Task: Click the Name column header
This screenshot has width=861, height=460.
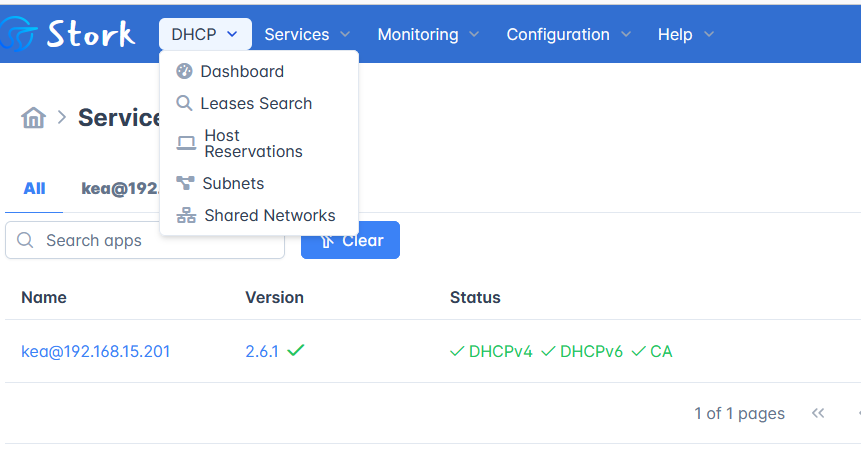Action: [x=44, y=298]
